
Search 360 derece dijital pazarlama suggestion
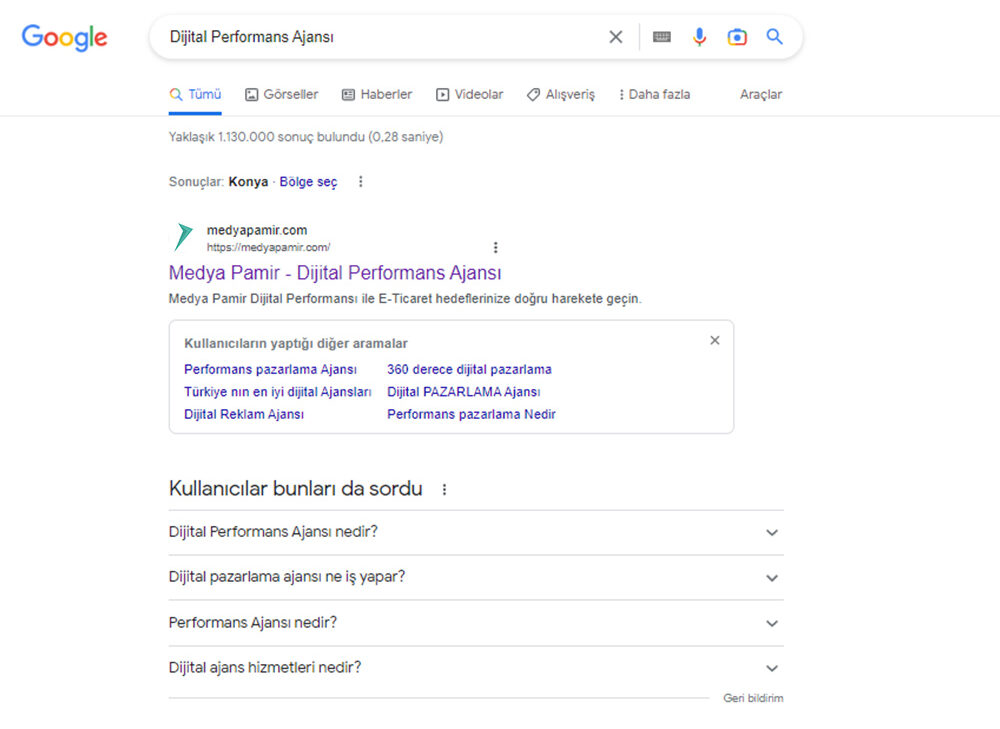pos(469,369)
